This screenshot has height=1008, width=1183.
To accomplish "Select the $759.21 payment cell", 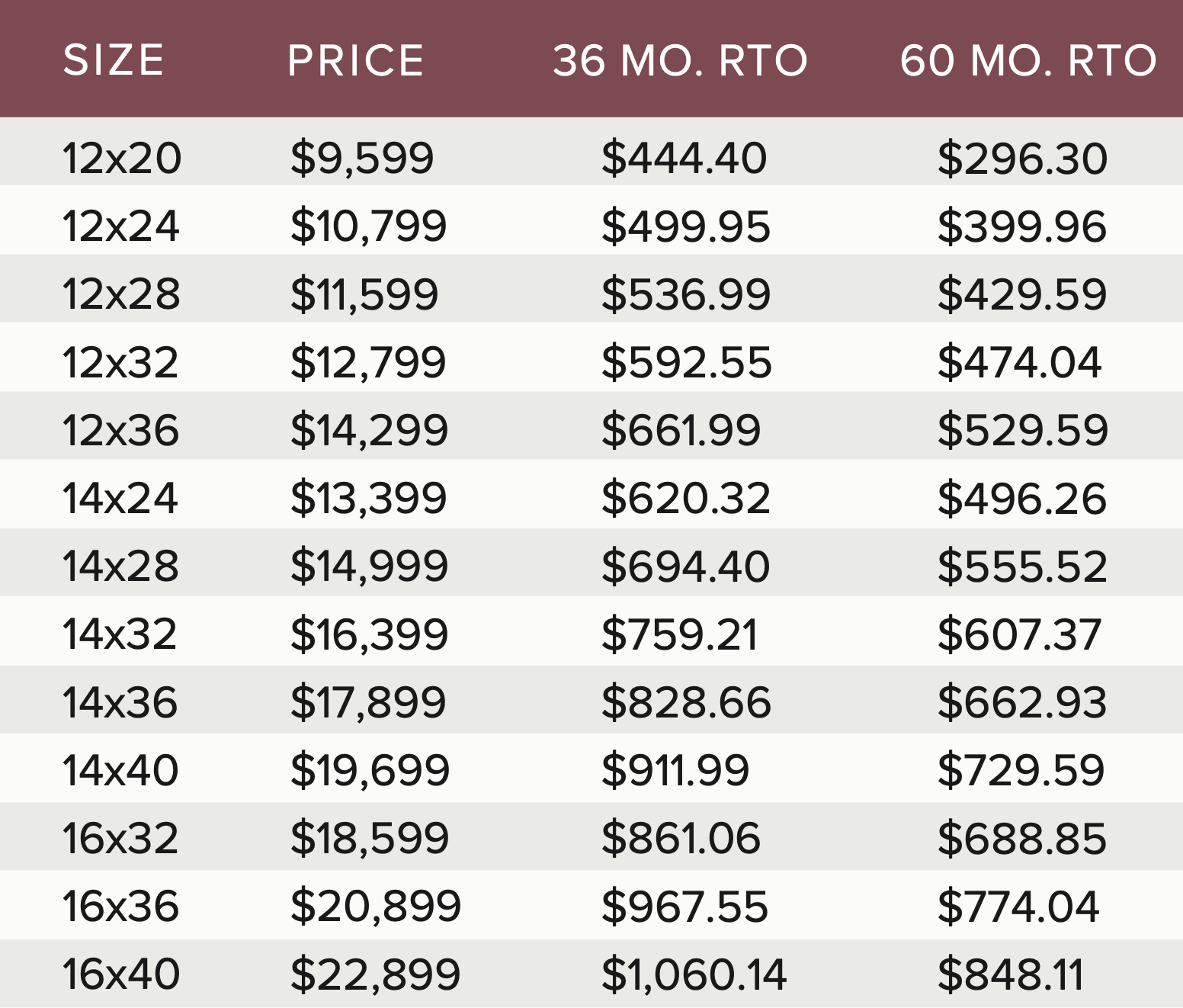I will coord(680,634).
